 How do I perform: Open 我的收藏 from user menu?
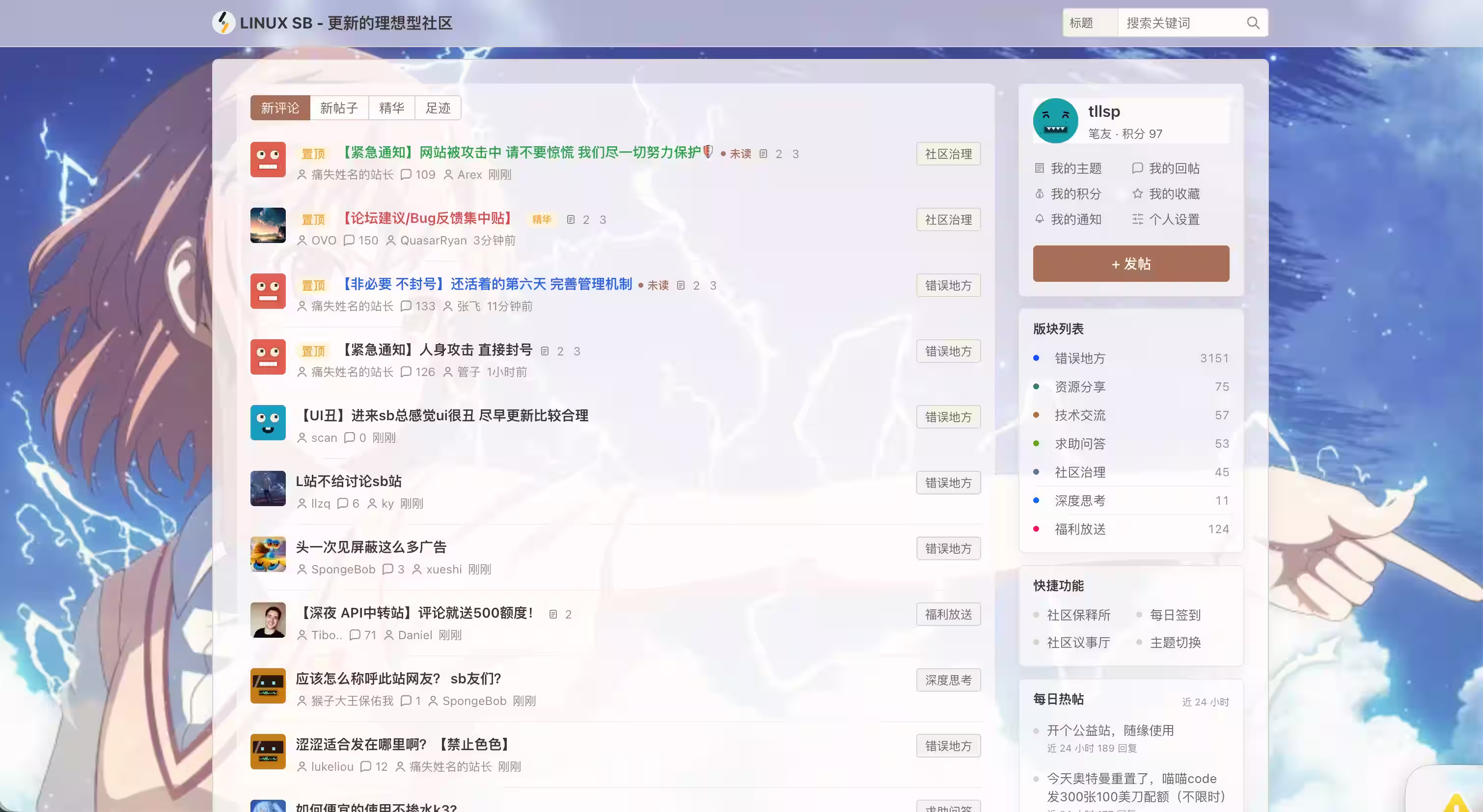[1166, 194]
